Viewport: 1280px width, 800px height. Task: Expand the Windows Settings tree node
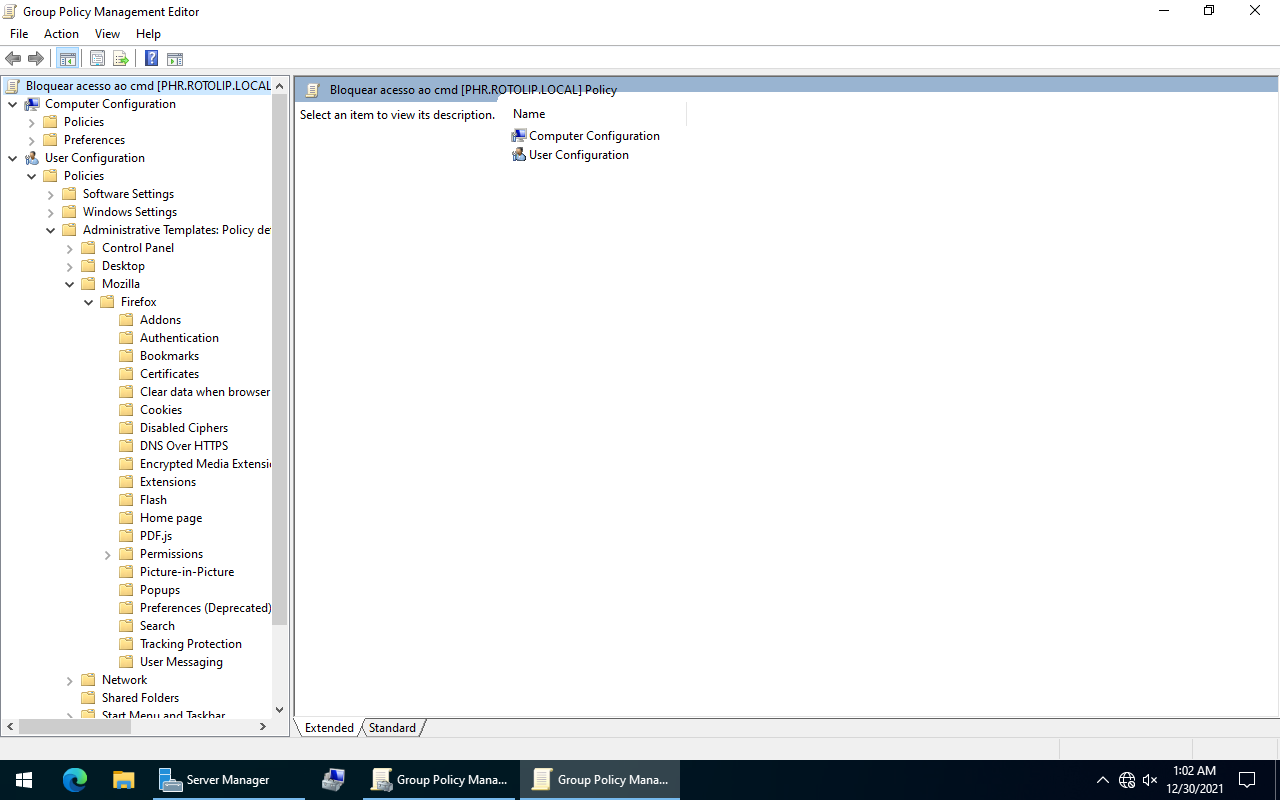tap(51, 213)
